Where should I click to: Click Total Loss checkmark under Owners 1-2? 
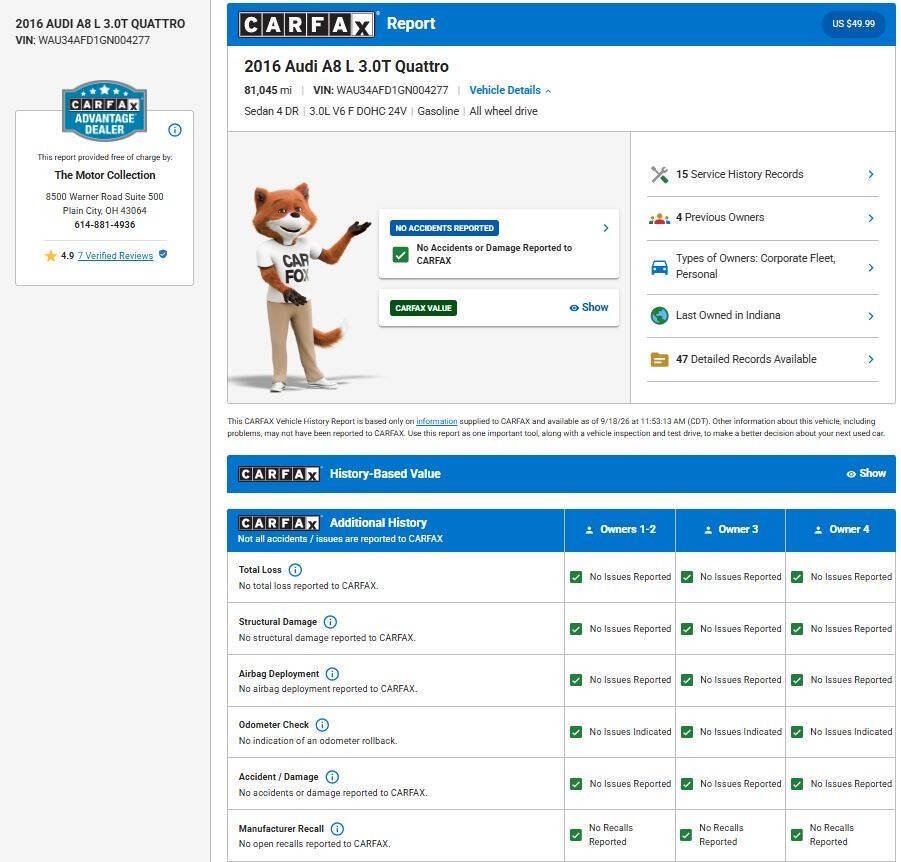tap(576, 577)
